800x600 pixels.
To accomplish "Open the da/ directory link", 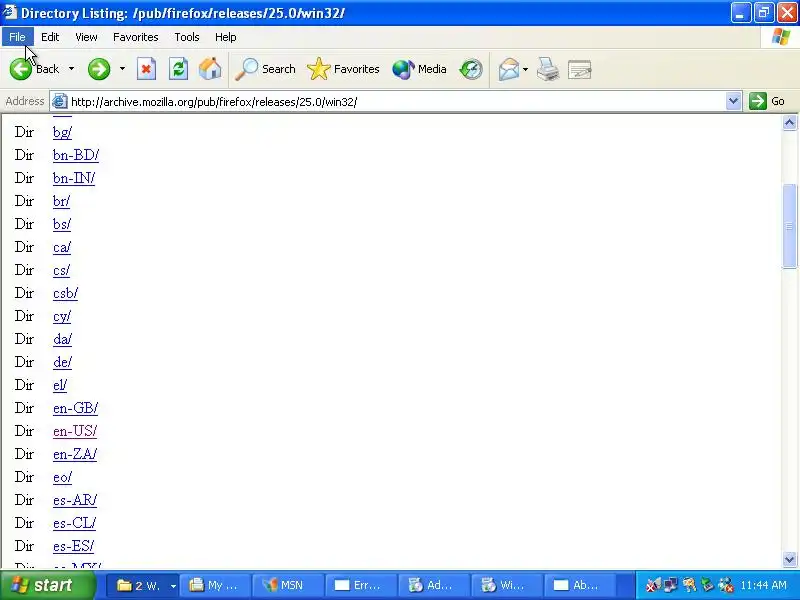I will (x=62, y=339).
